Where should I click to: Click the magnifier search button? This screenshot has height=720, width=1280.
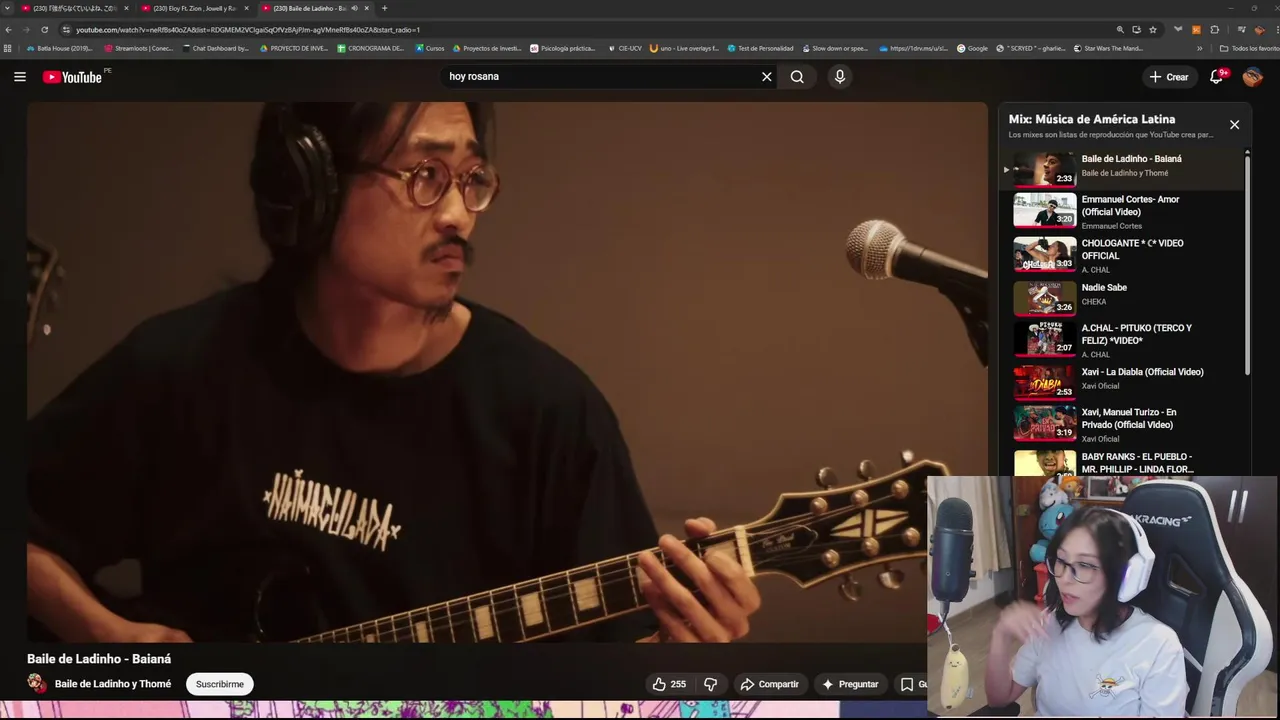coord(797,77)
